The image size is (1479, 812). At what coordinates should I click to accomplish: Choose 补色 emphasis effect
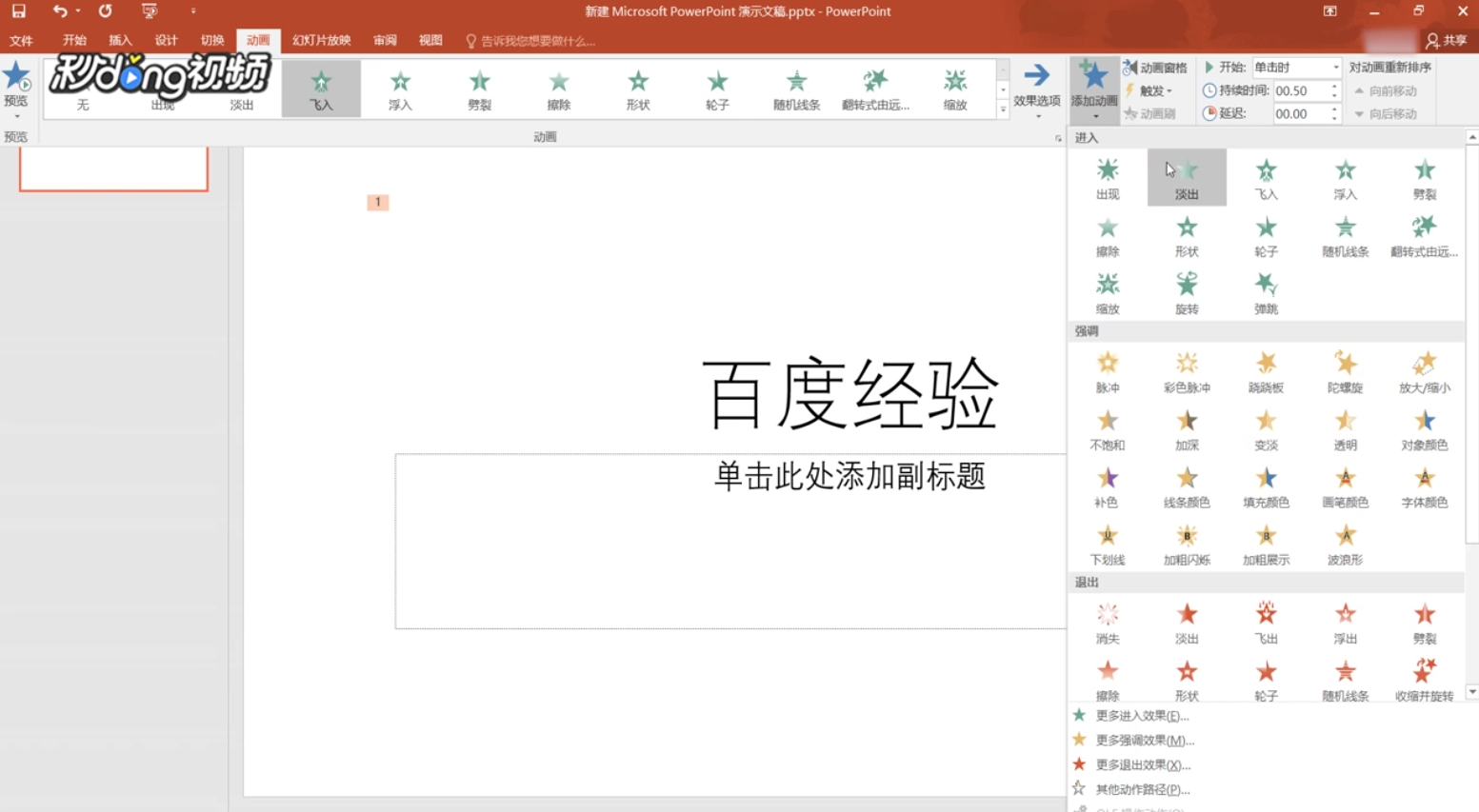[x=1107, y=486]
